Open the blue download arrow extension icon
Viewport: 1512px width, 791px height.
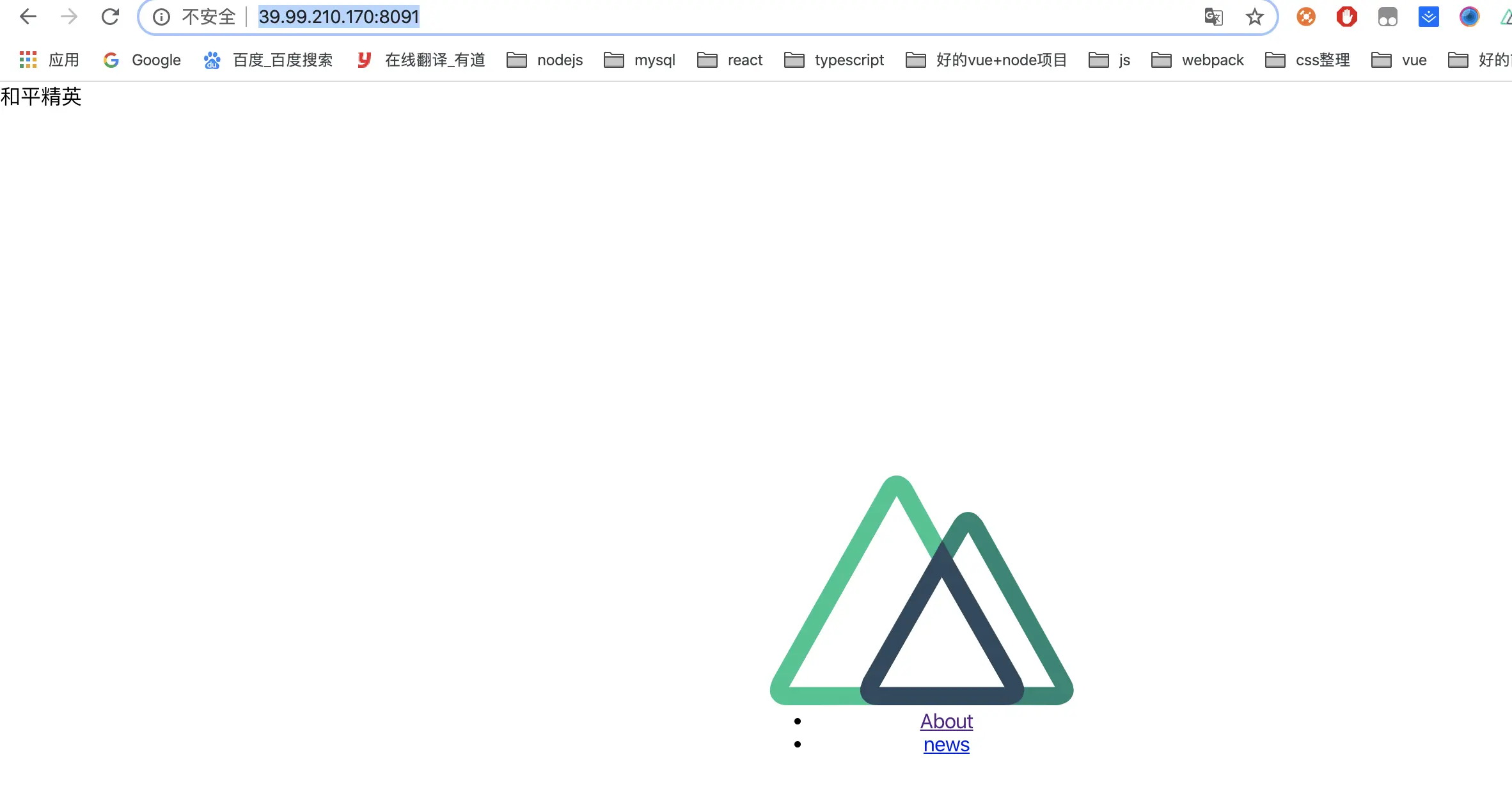(x=1428, y=17)
